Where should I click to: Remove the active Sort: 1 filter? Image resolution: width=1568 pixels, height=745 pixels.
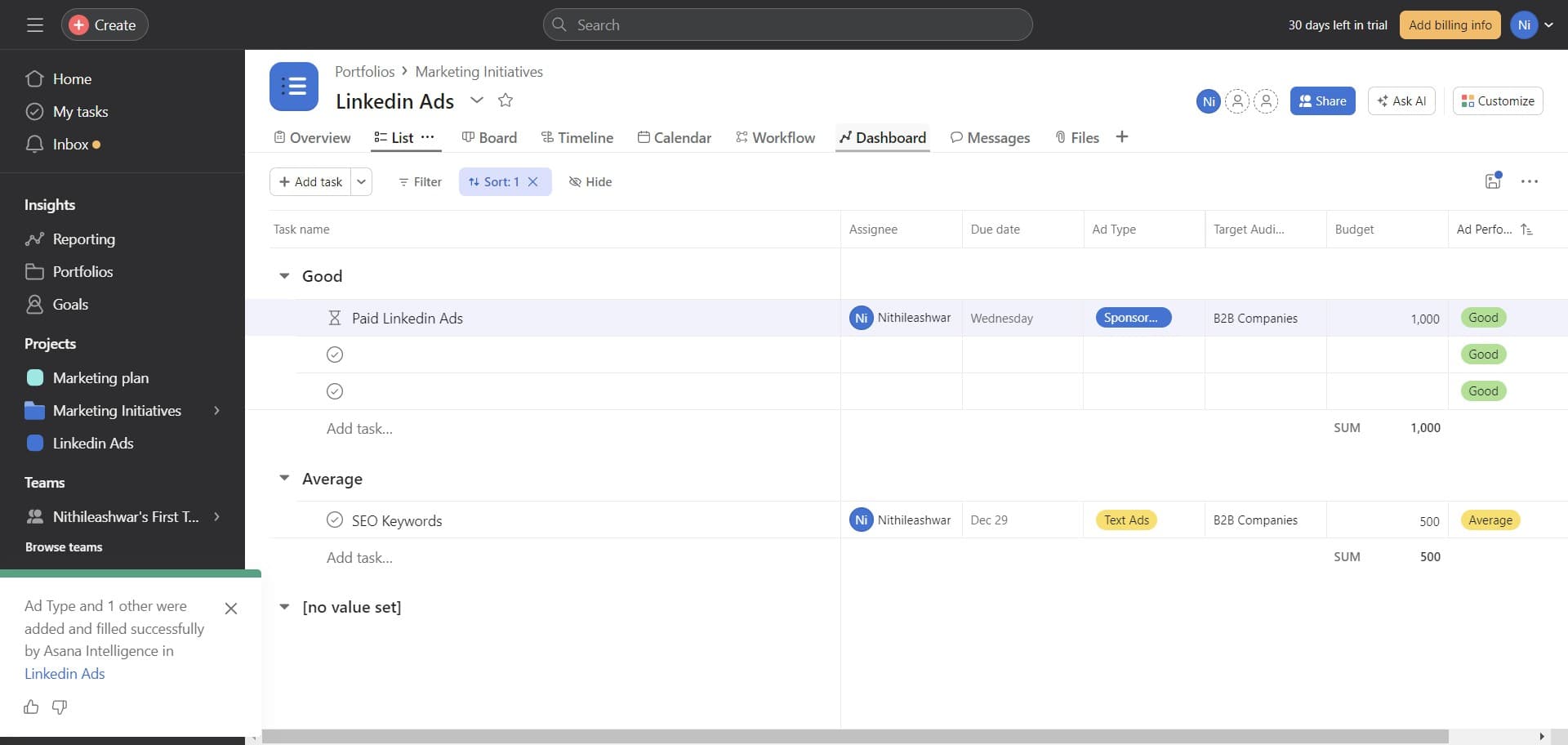533,181
